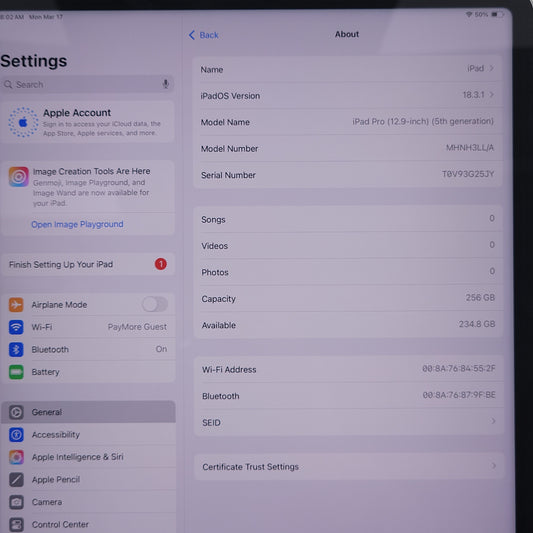Tap the battery indicator in status bar
533x533 pixels.
point(497,14)
